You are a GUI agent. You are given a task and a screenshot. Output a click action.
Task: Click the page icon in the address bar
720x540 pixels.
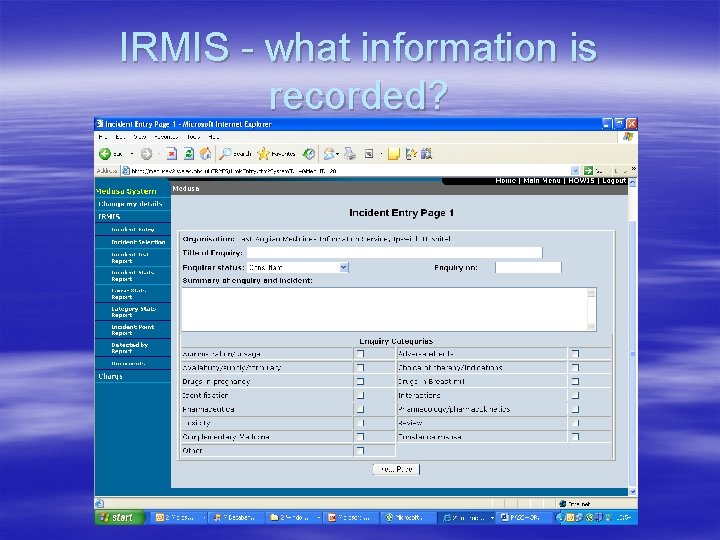[126, 171]
